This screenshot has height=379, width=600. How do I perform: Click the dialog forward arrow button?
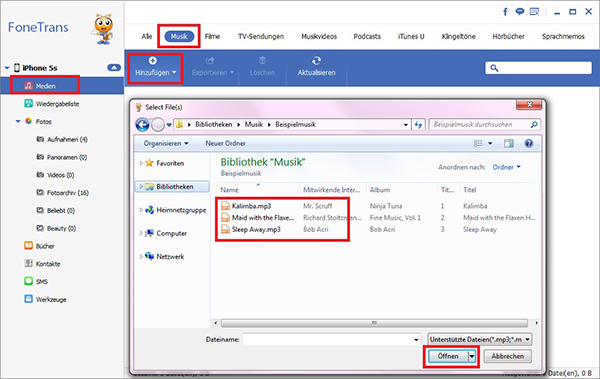pyautogui.click(x=158, y=124)
